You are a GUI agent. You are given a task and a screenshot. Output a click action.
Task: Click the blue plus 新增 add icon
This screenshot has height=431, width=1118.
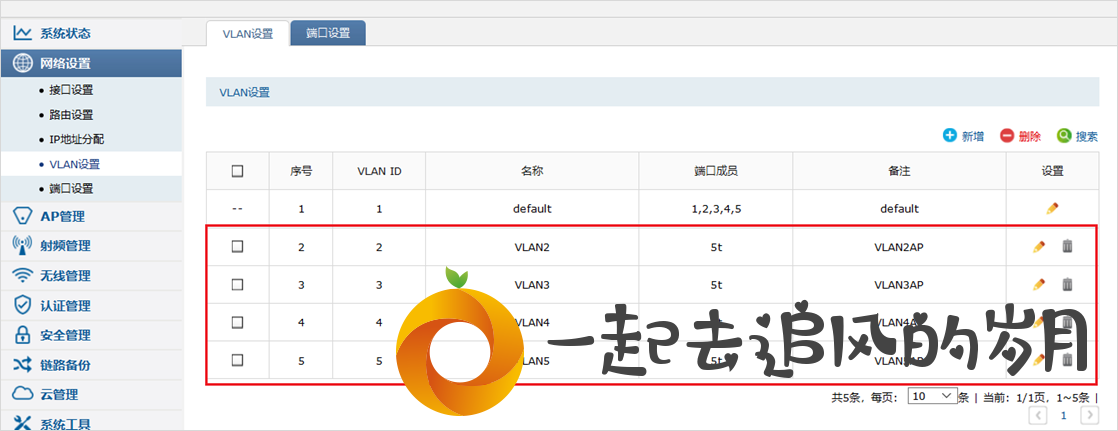click(x=950, y=136)
